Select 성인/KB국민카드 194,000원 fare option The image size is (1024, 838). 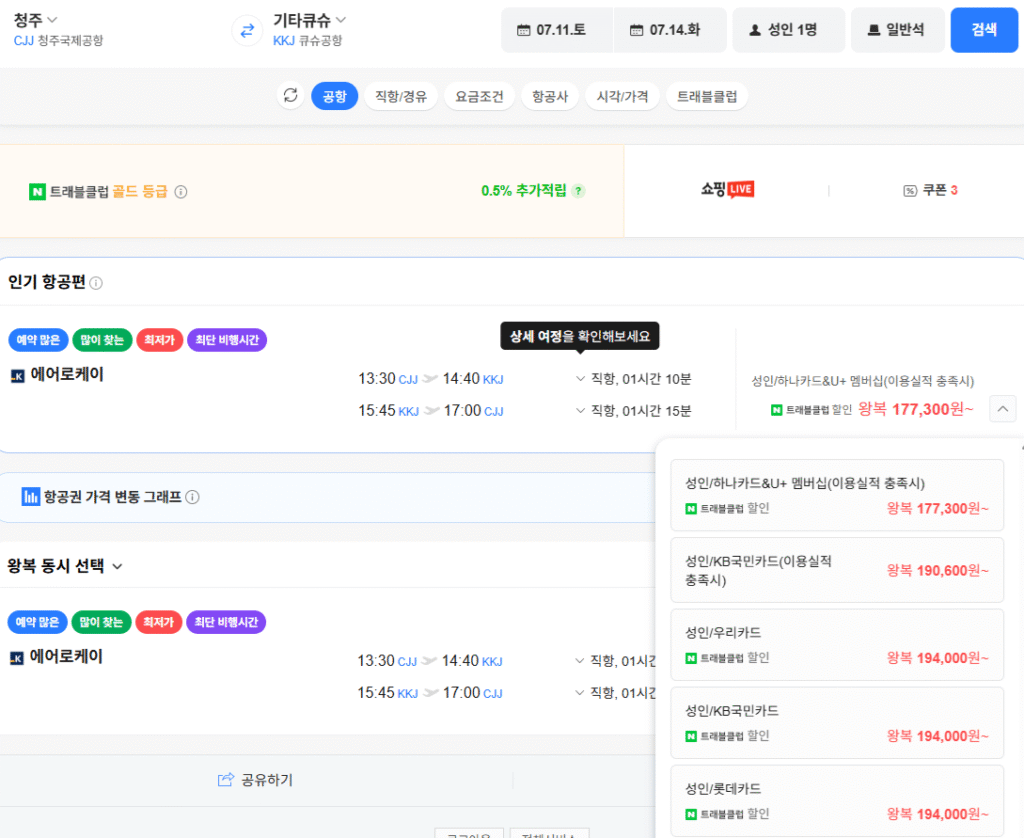tap(837, 722)
